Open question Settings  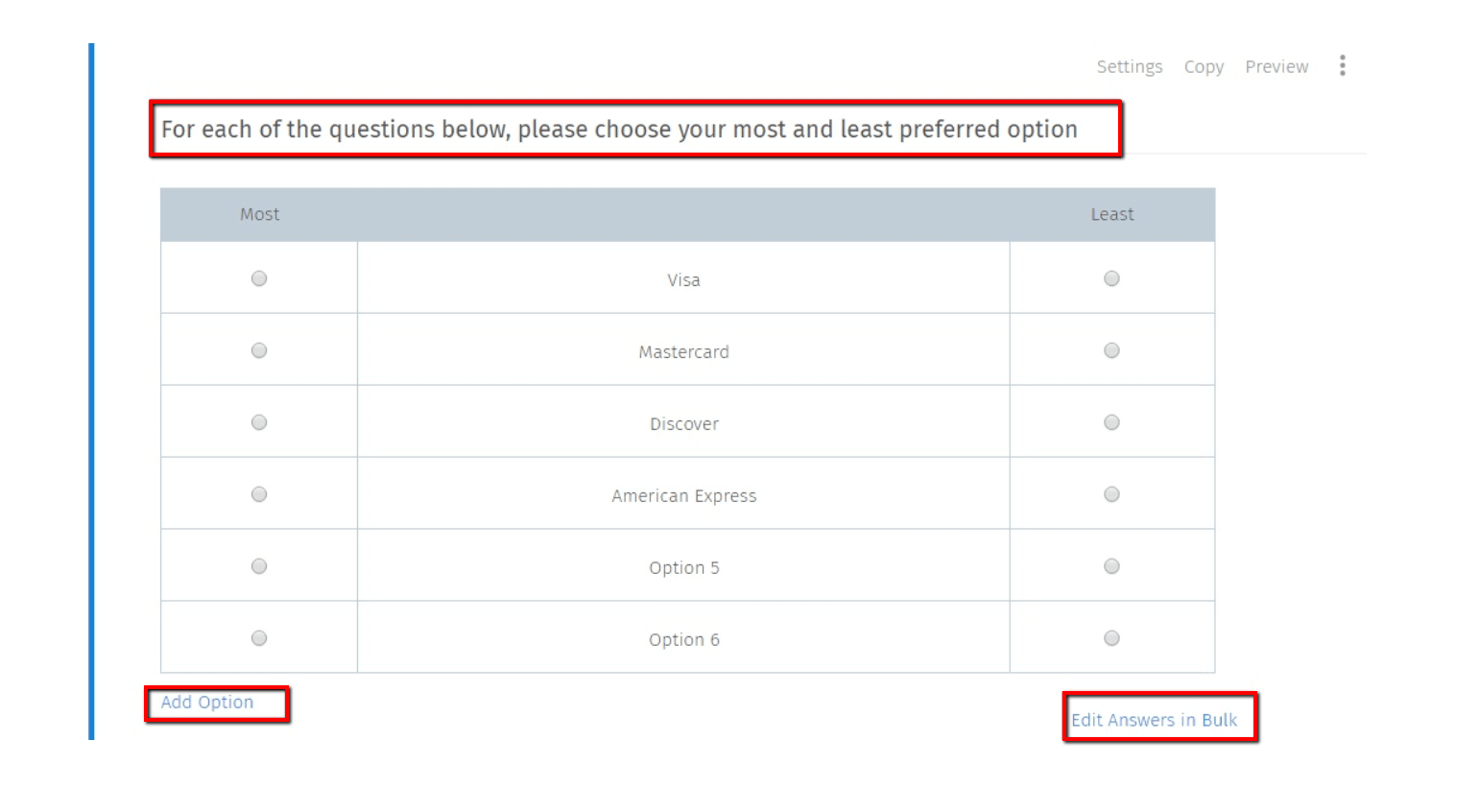click(x=1129, y=66)
